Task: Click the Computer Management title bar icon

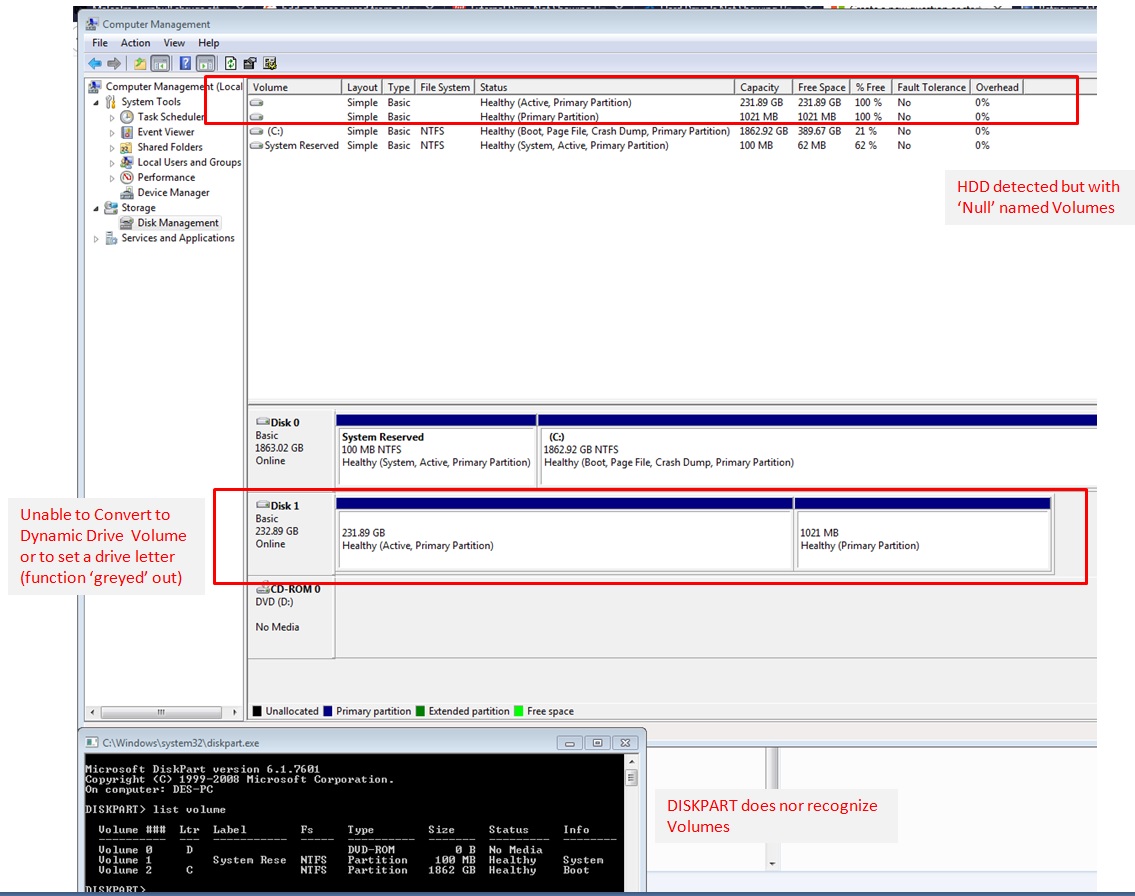Action: pos(93,24)
